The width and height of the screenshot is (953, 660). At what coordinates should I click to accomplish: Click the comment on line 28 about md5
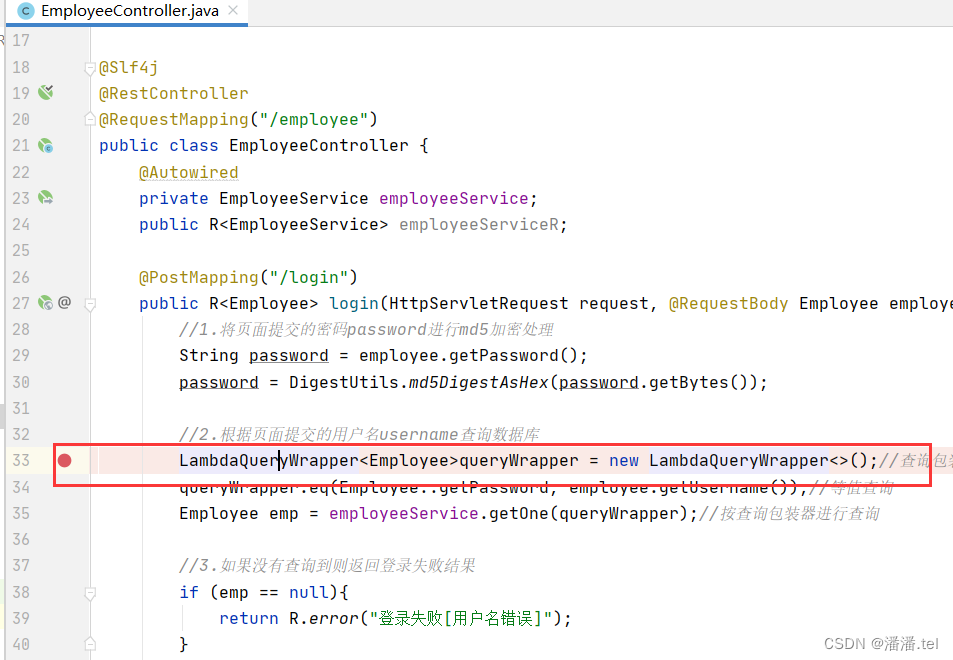coord(366,329)
